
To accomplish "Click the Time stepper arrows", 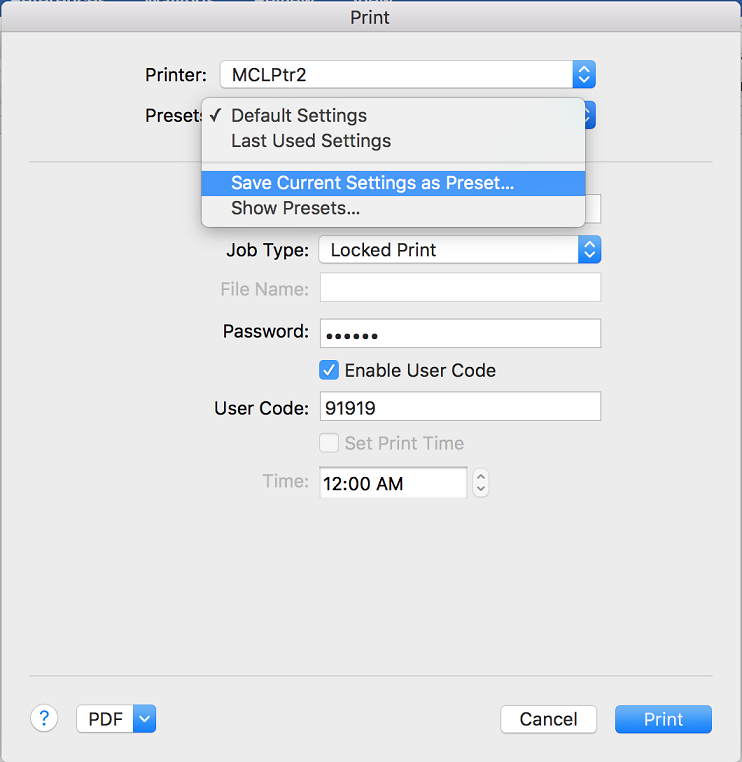I will (481, 483).
